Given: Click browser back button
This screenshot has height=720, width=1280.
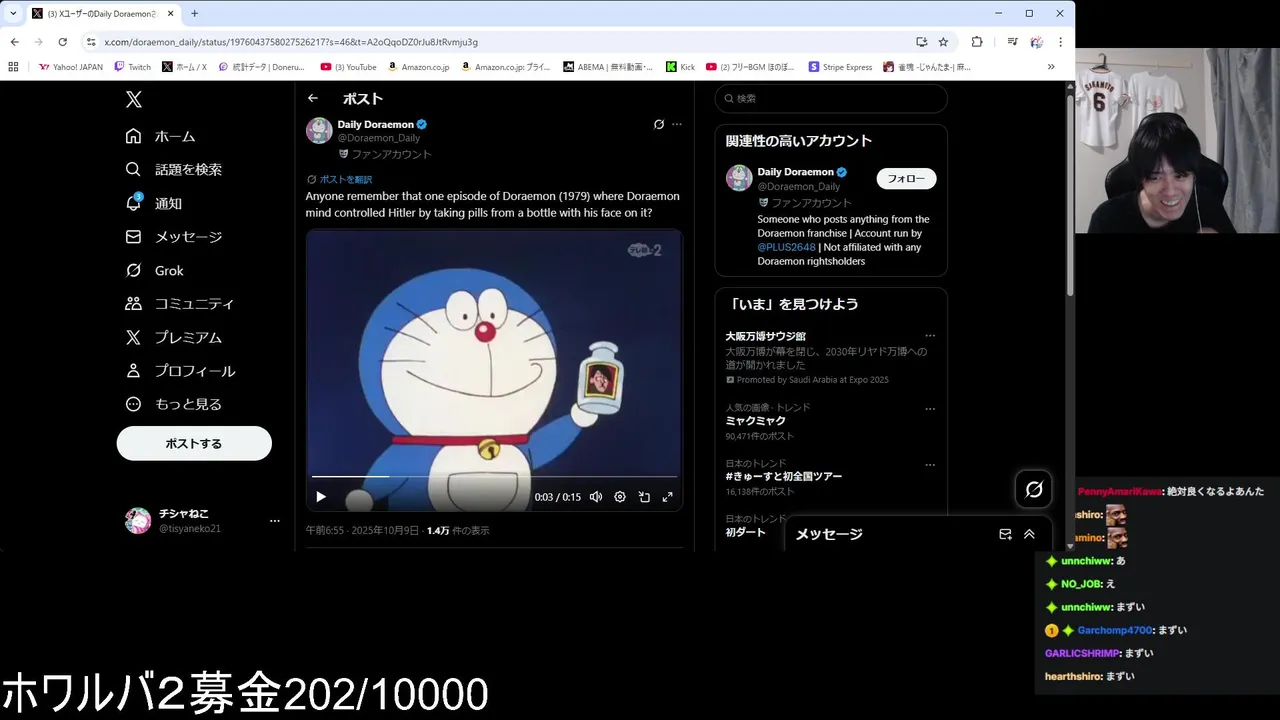Looking at the screenshot, I should tap(14, 42).
